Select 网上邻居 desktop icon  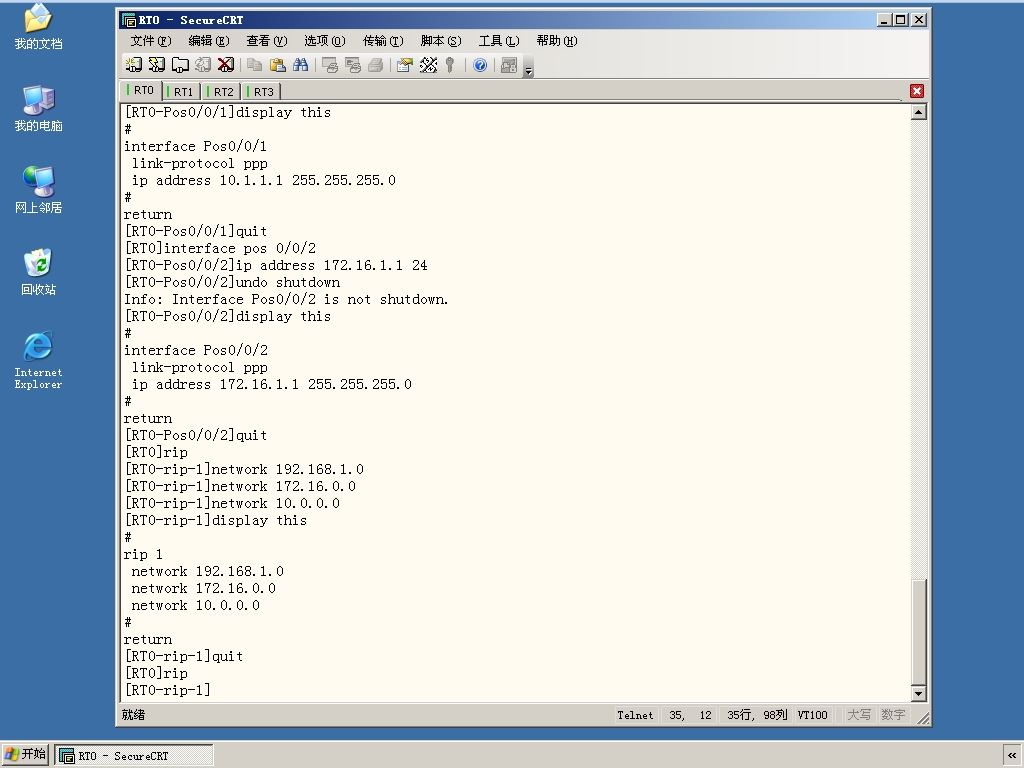coord(38,190)
